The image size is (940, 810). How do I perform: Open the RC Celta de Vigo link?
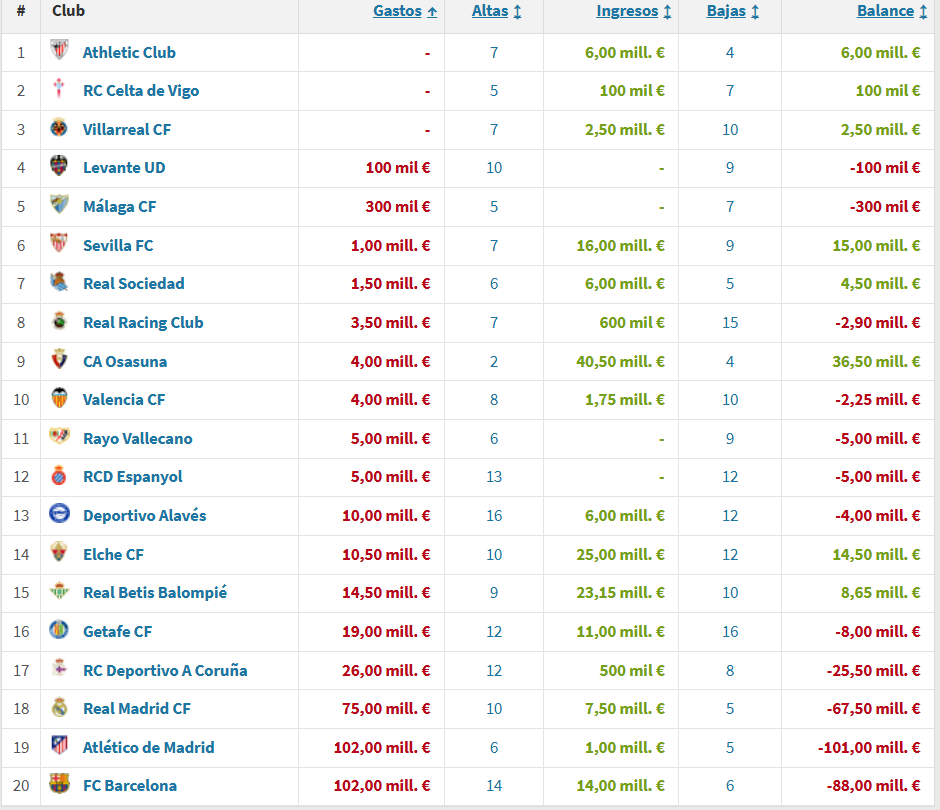coord(141,91)
